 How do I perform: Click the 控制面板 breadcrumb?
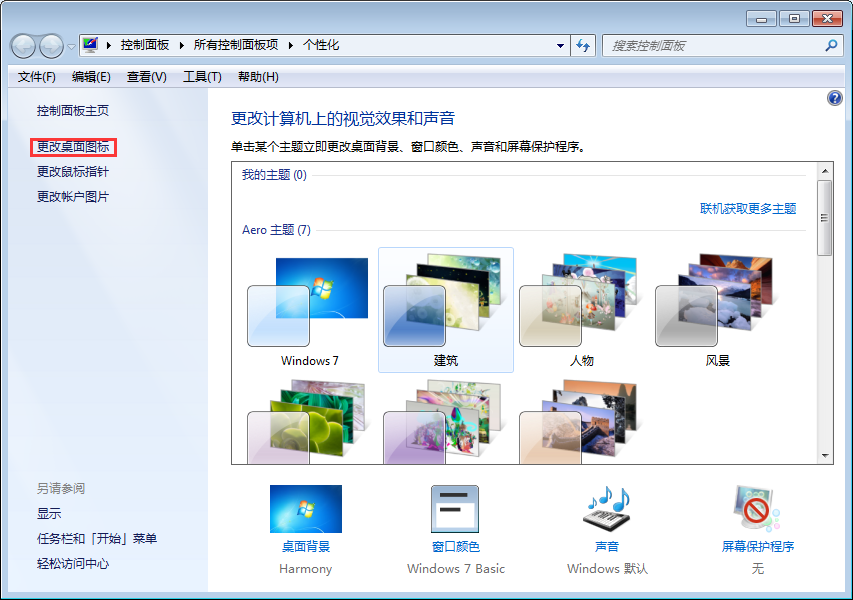tap(145, 45)
